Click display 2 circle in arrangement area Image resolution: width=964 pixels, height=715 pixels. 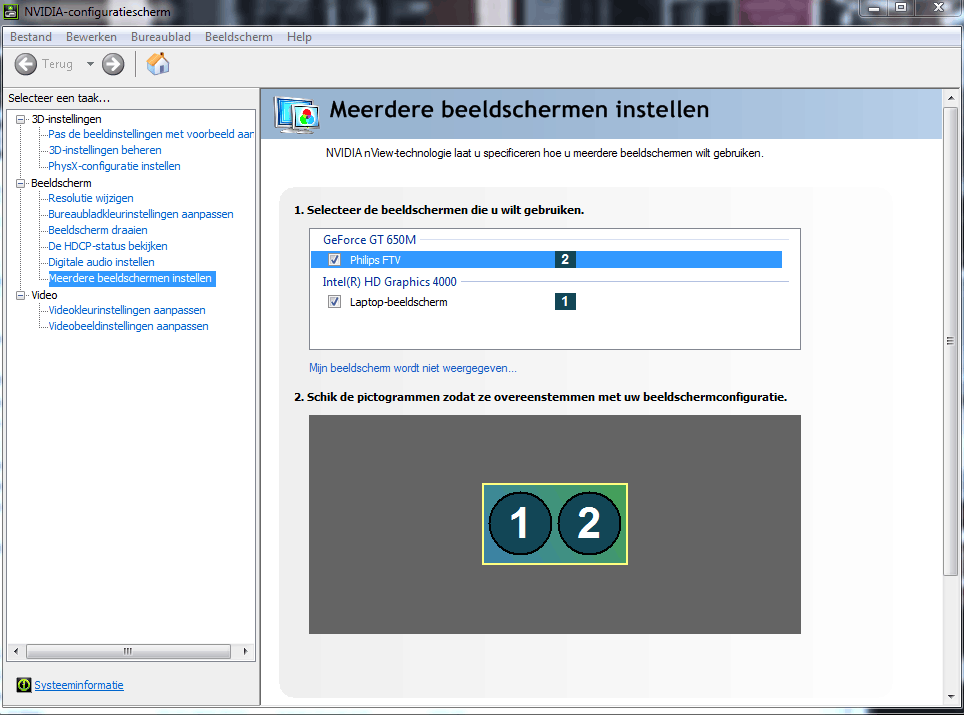[589, 524]
